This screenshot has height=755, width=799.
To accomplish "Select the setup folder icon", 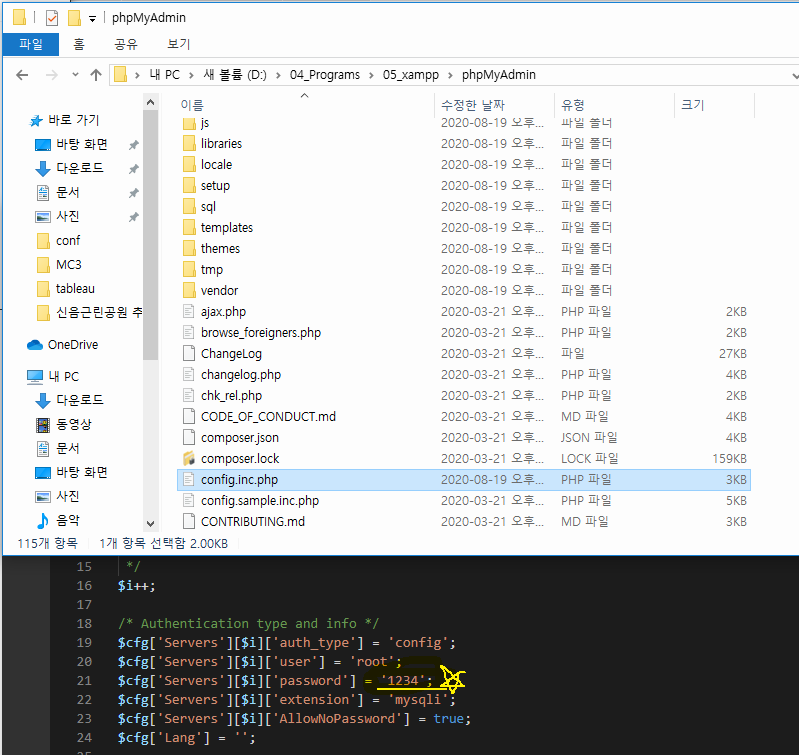I will pos(189,185).
